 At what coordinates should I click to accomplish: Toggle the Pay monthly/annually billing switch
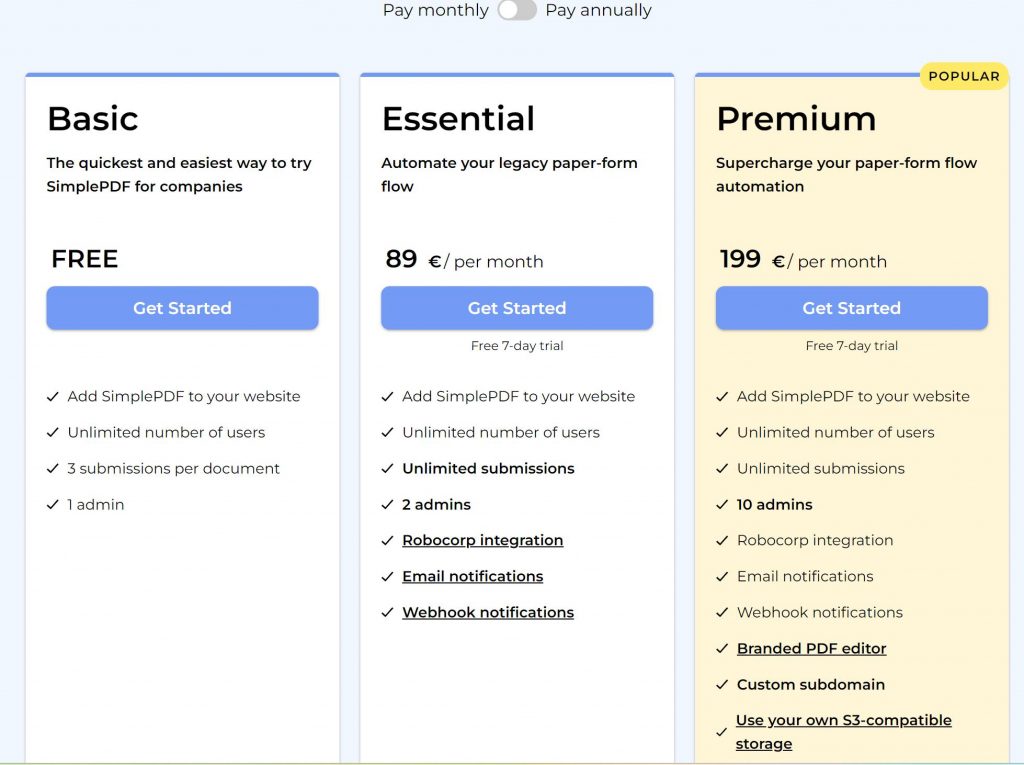[517, 10]
